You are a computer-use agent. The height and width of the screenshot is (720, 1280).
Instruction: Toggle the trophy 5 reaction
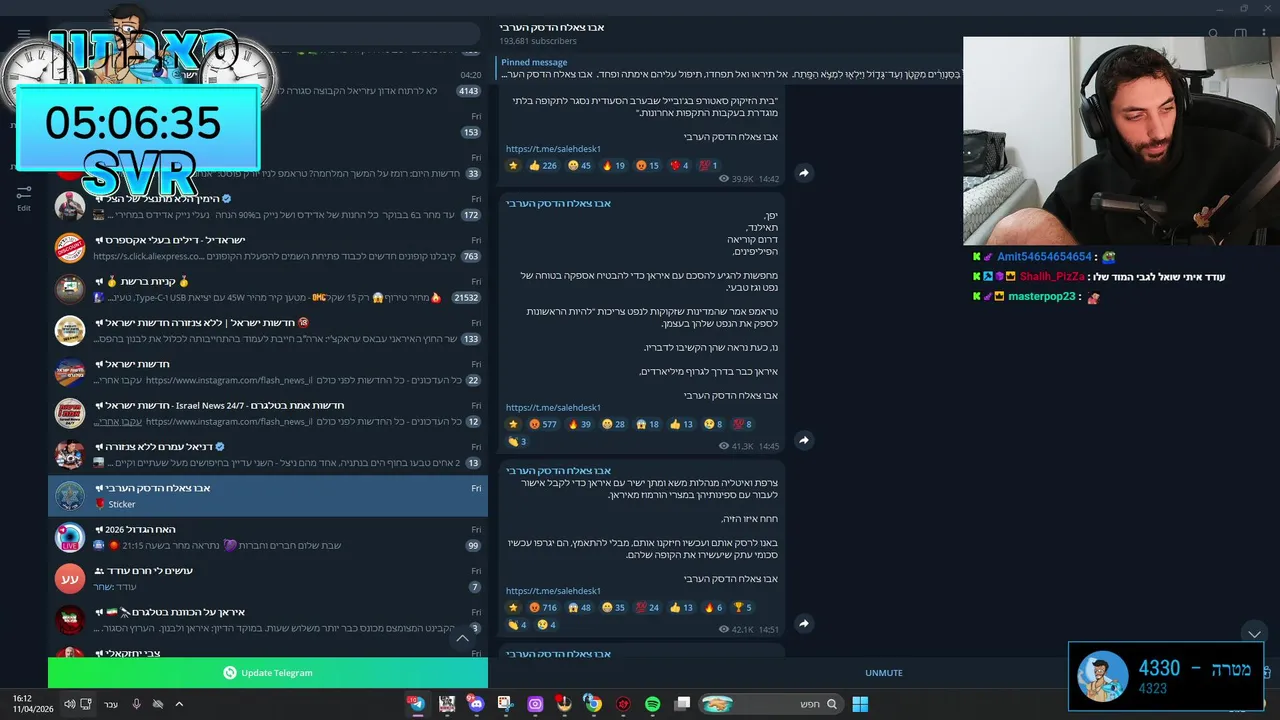pyautogui.click(x=741, y=607)
